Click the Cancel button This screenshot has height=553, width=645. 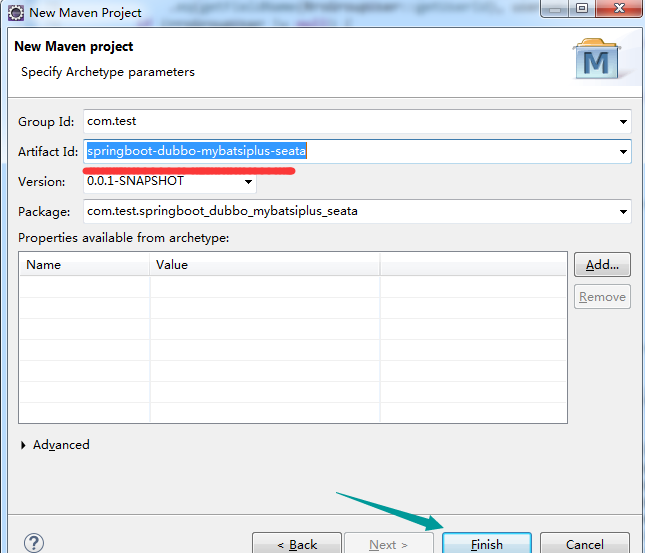click(x=584, y=544)
